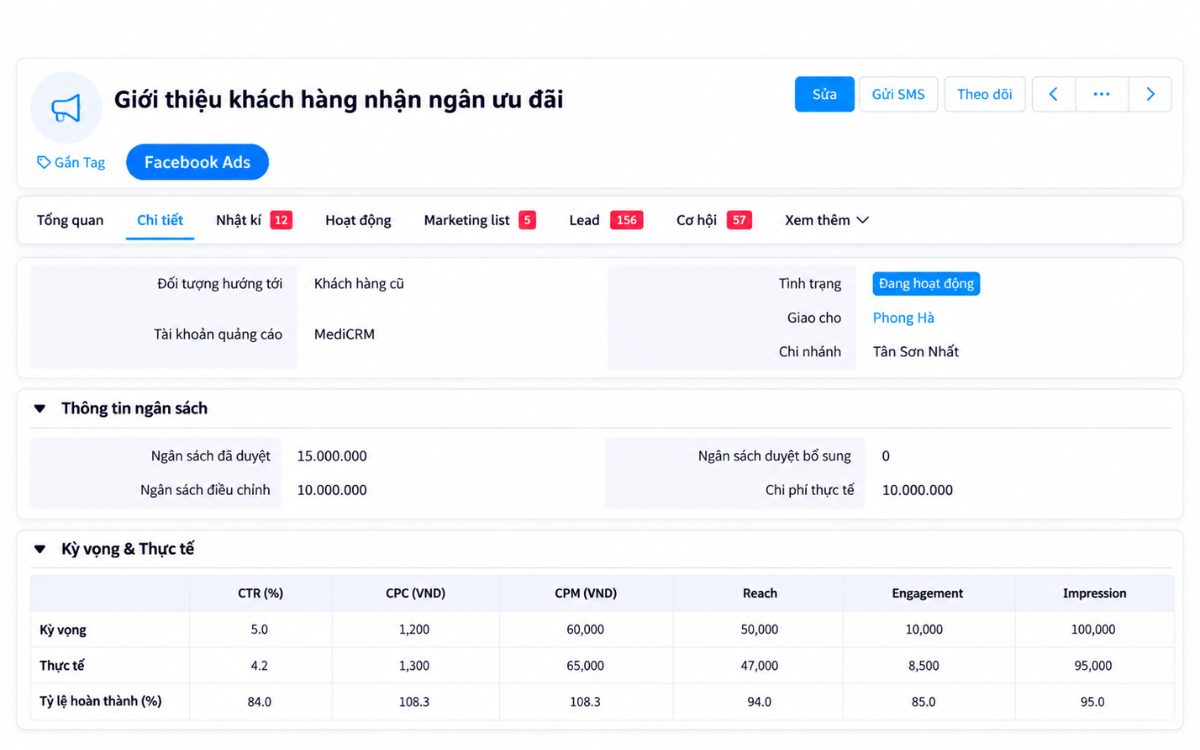The width and height of the screenshot is (1200, 750).
Task: Click the Facebook Ads channel pill
Action: [197, 162]
